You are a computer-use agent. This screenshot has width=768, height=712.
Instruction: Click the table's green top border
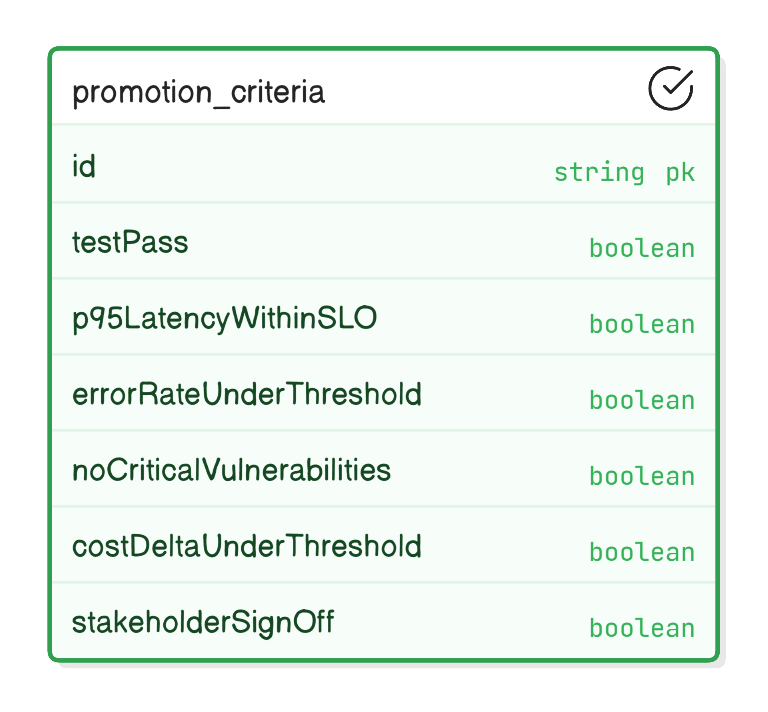[x=384, y=48]
